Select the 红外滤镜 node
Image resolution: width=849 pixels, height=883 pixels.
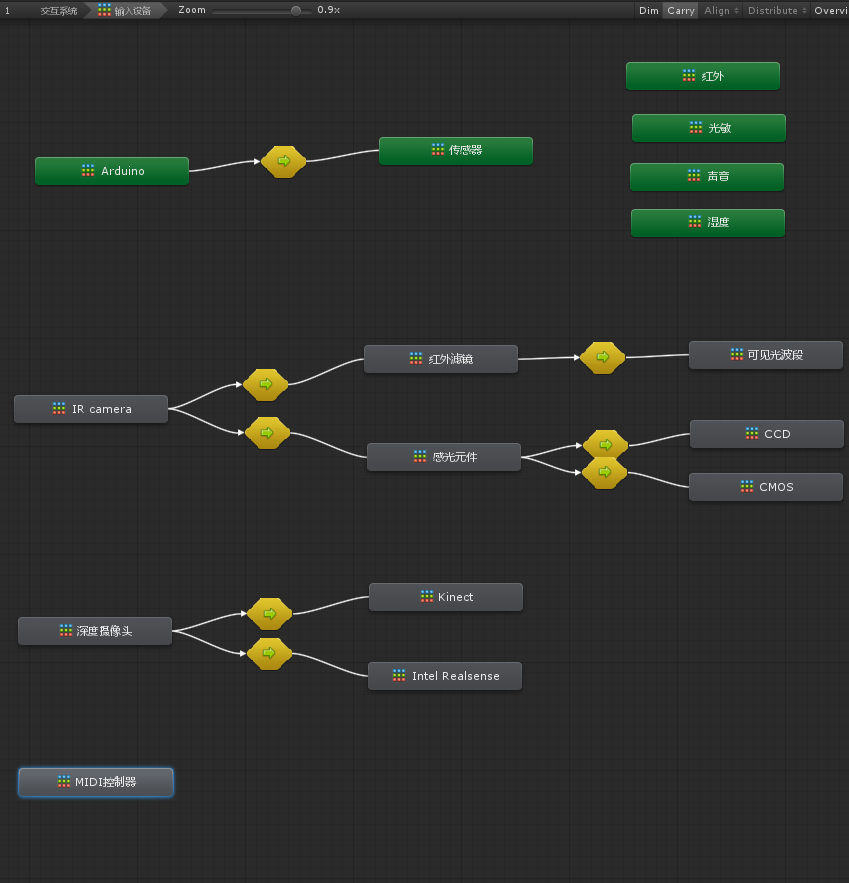tap(441, 359)
